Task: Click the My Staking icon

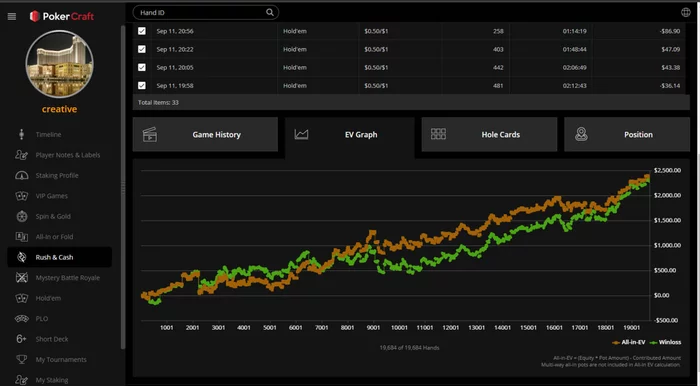Action: coord(21,380)
